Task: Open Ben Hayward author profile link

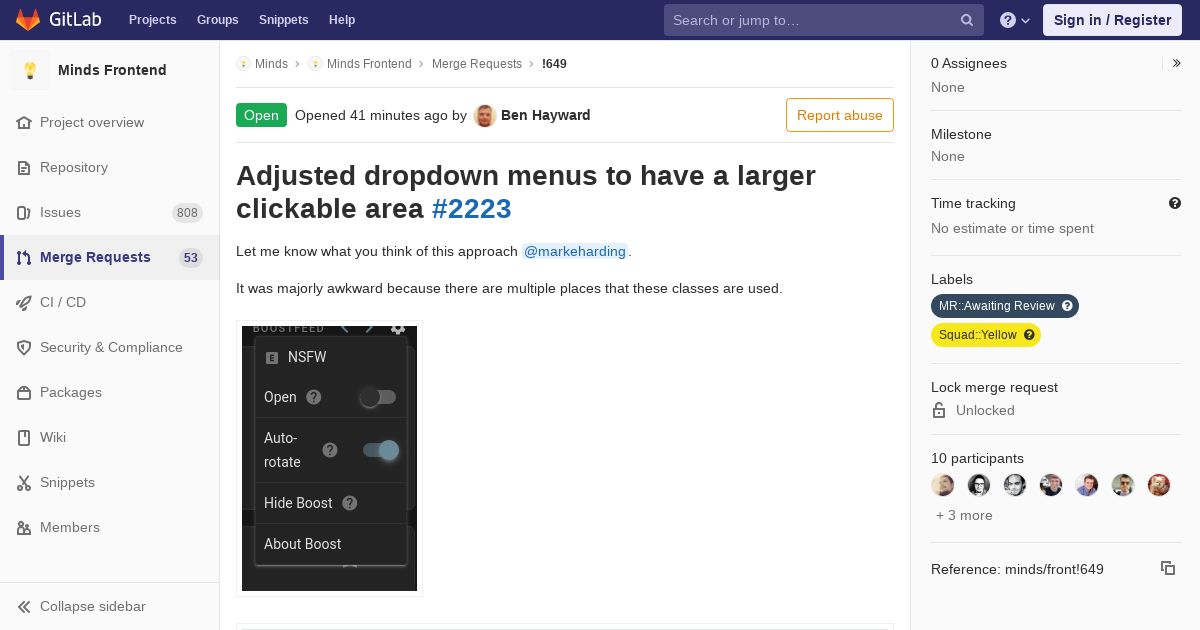Action: coord(546,115)
